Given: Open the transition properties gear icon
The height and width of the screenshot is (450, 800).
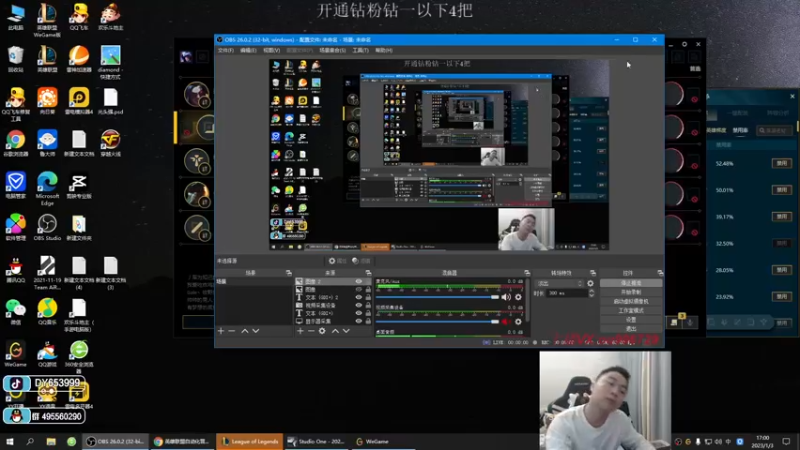Looking at the screenshot, I should click(590, 283).
